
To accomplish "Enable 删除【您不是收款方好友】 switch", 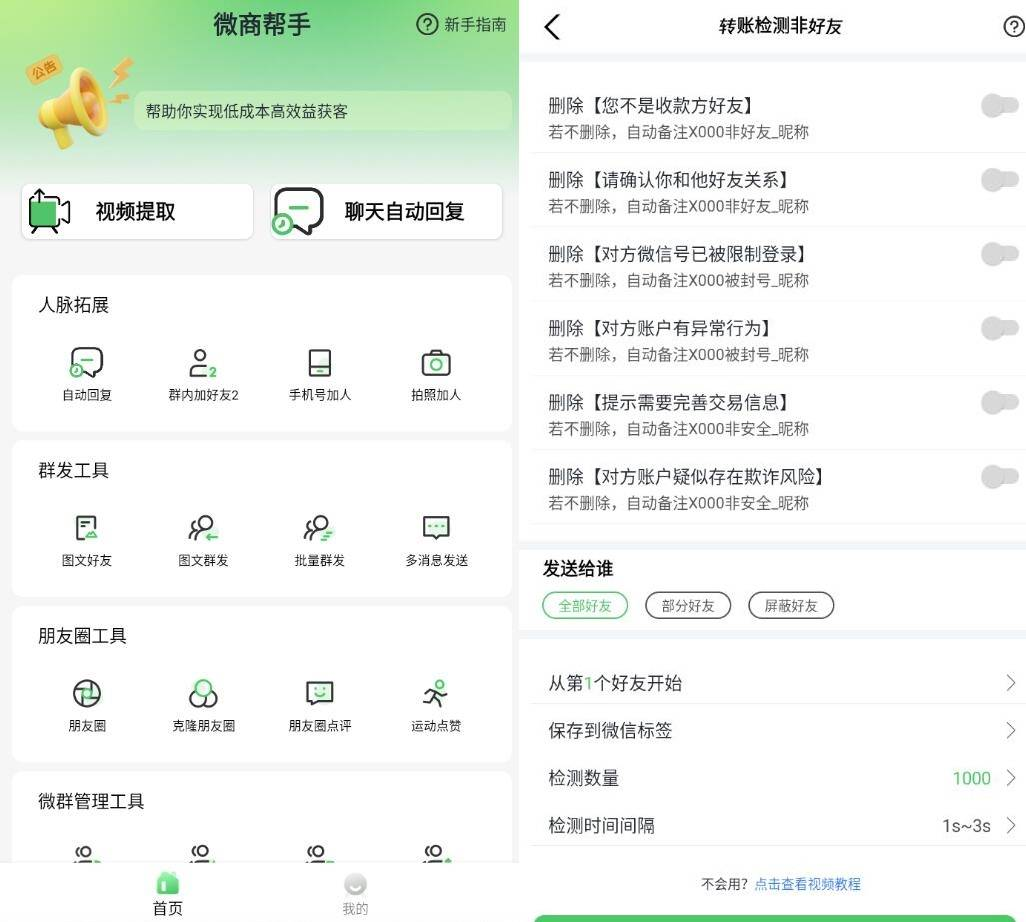I will (x=999, y=106).
